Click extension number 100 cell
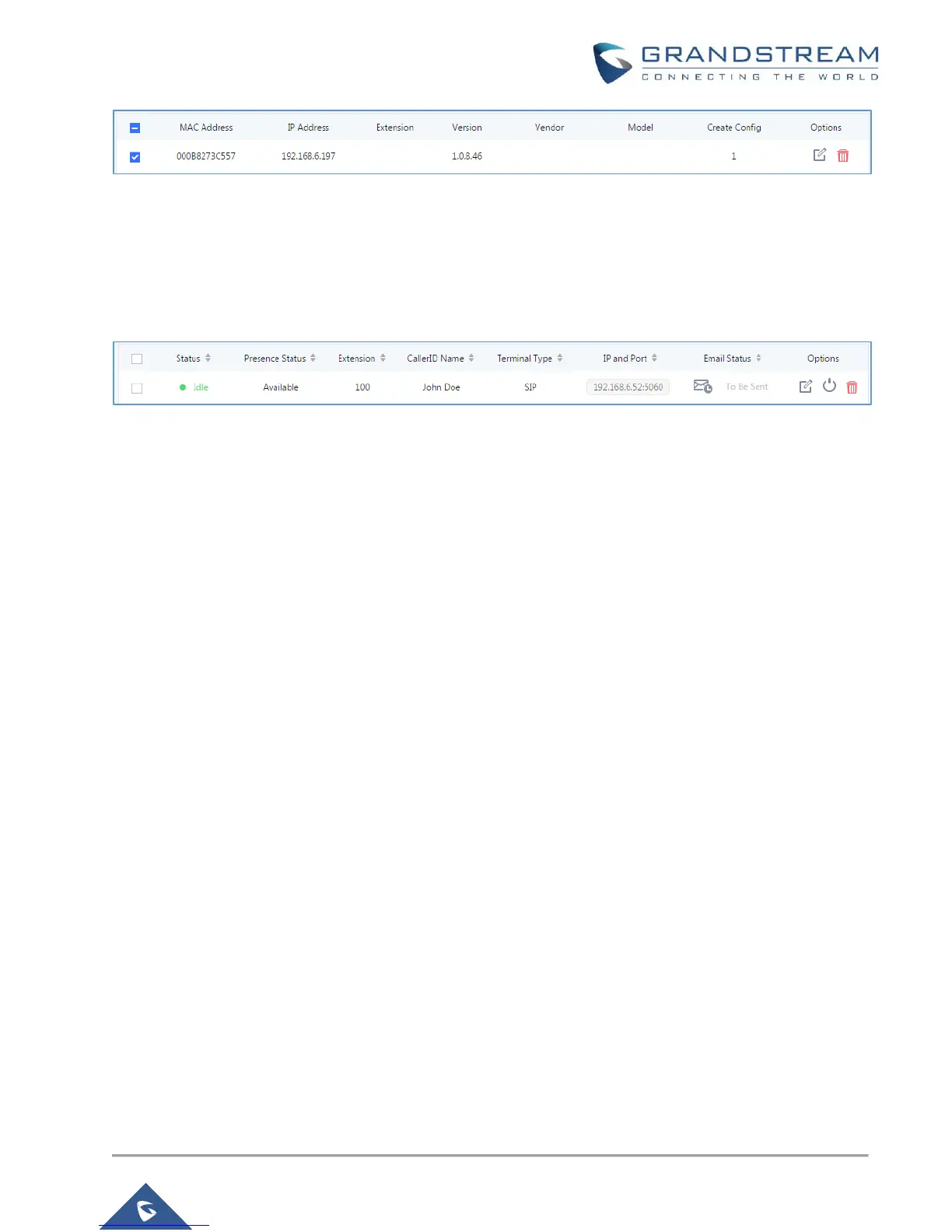Image resolution: width=952 pixels, height=1232 pixels. [x=362, y=387]
